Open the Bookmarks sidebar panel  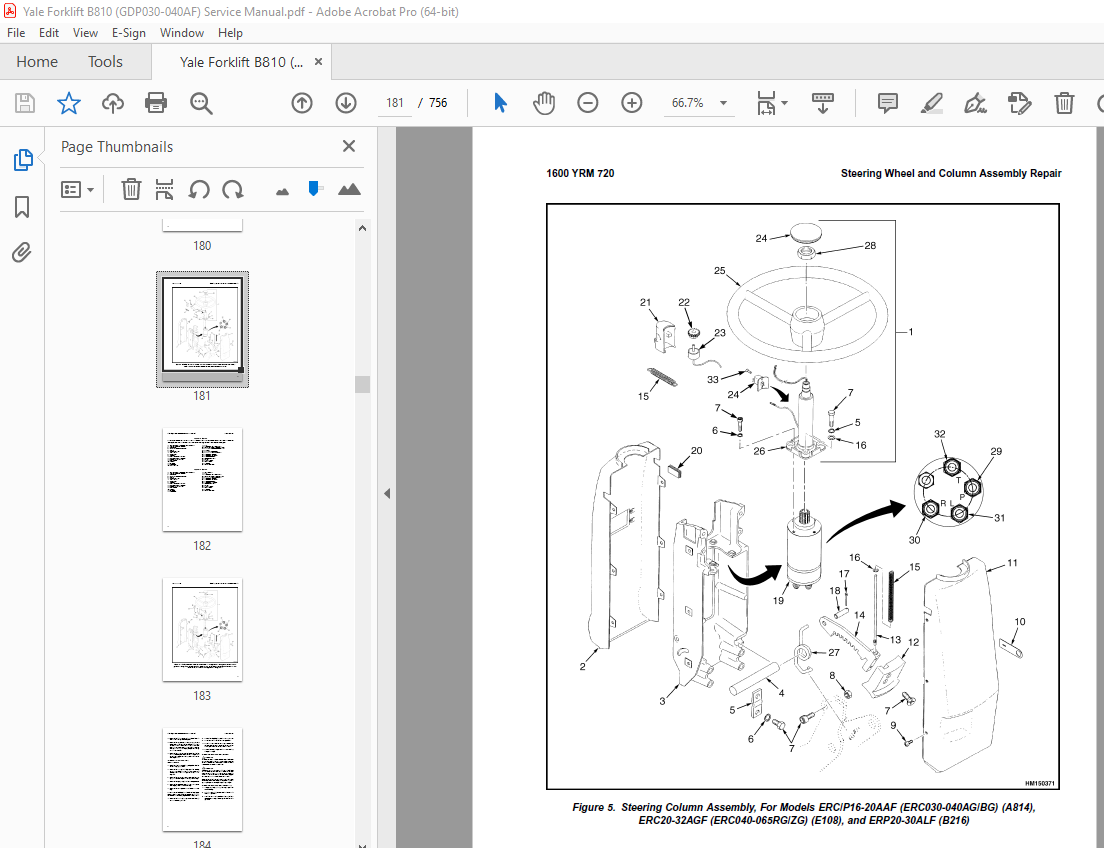[22, 207]
